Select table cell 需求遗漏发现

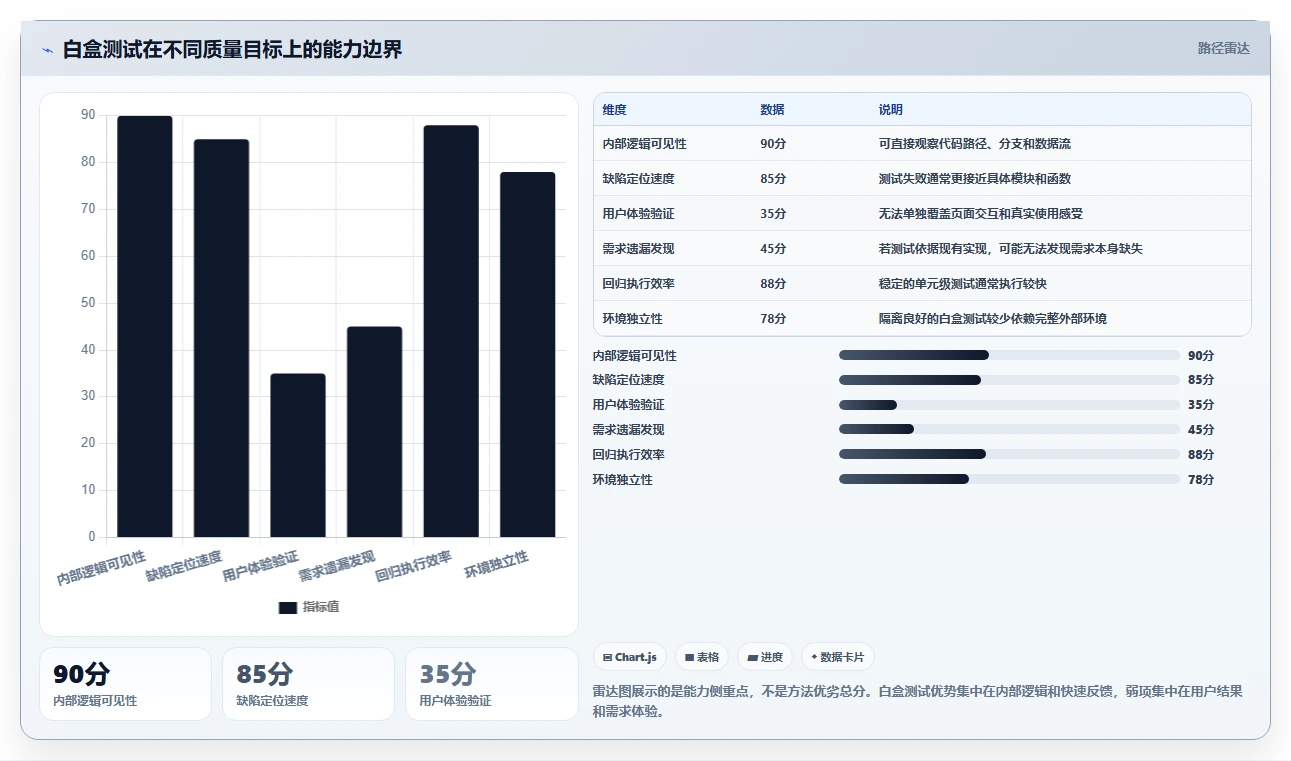[638, 249]
